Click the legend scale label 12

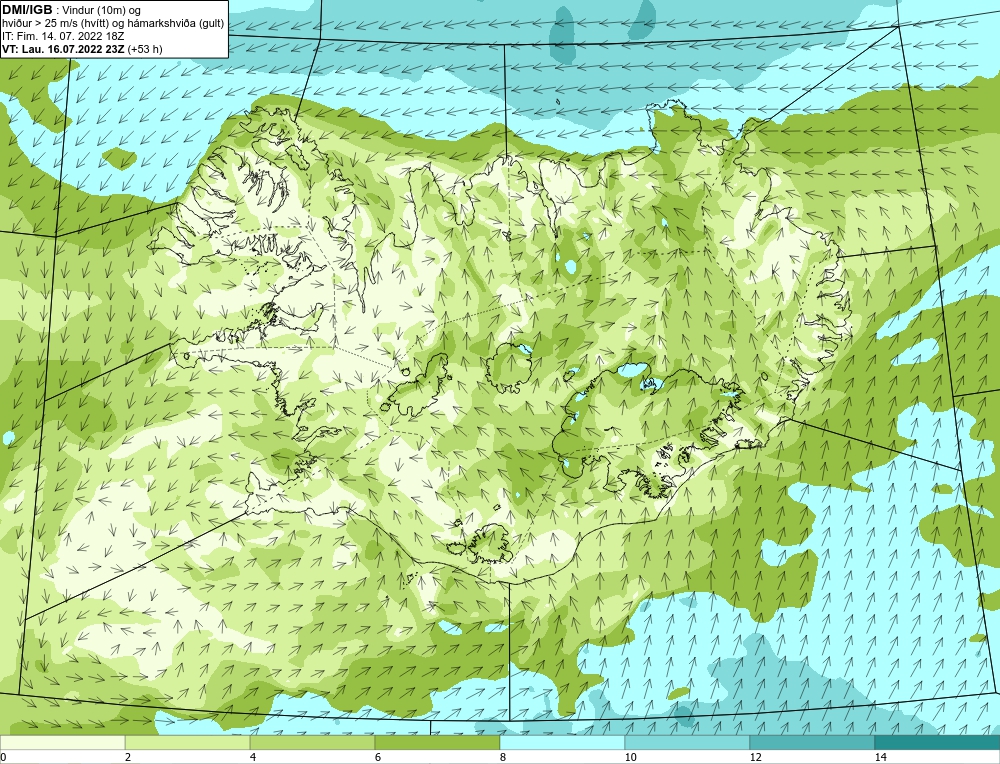point(756,757)
